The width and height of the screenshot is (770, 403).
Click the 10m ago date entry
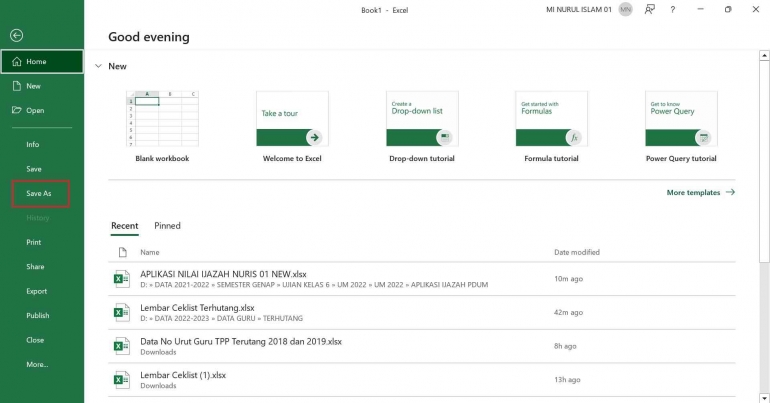point(569,279)
